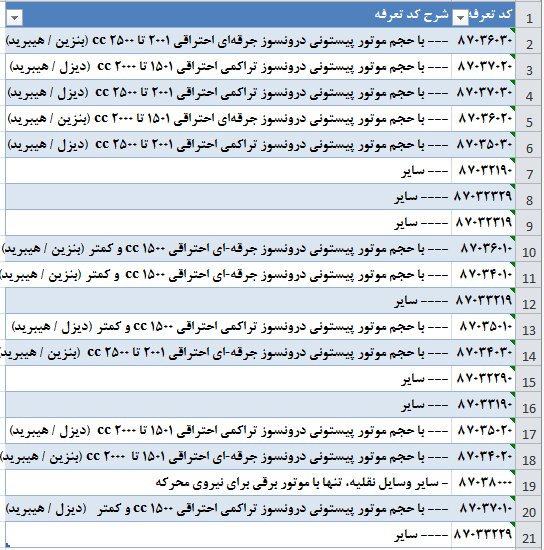Select row header 3
The image size is (544, 550).
(x=529, y=67)
